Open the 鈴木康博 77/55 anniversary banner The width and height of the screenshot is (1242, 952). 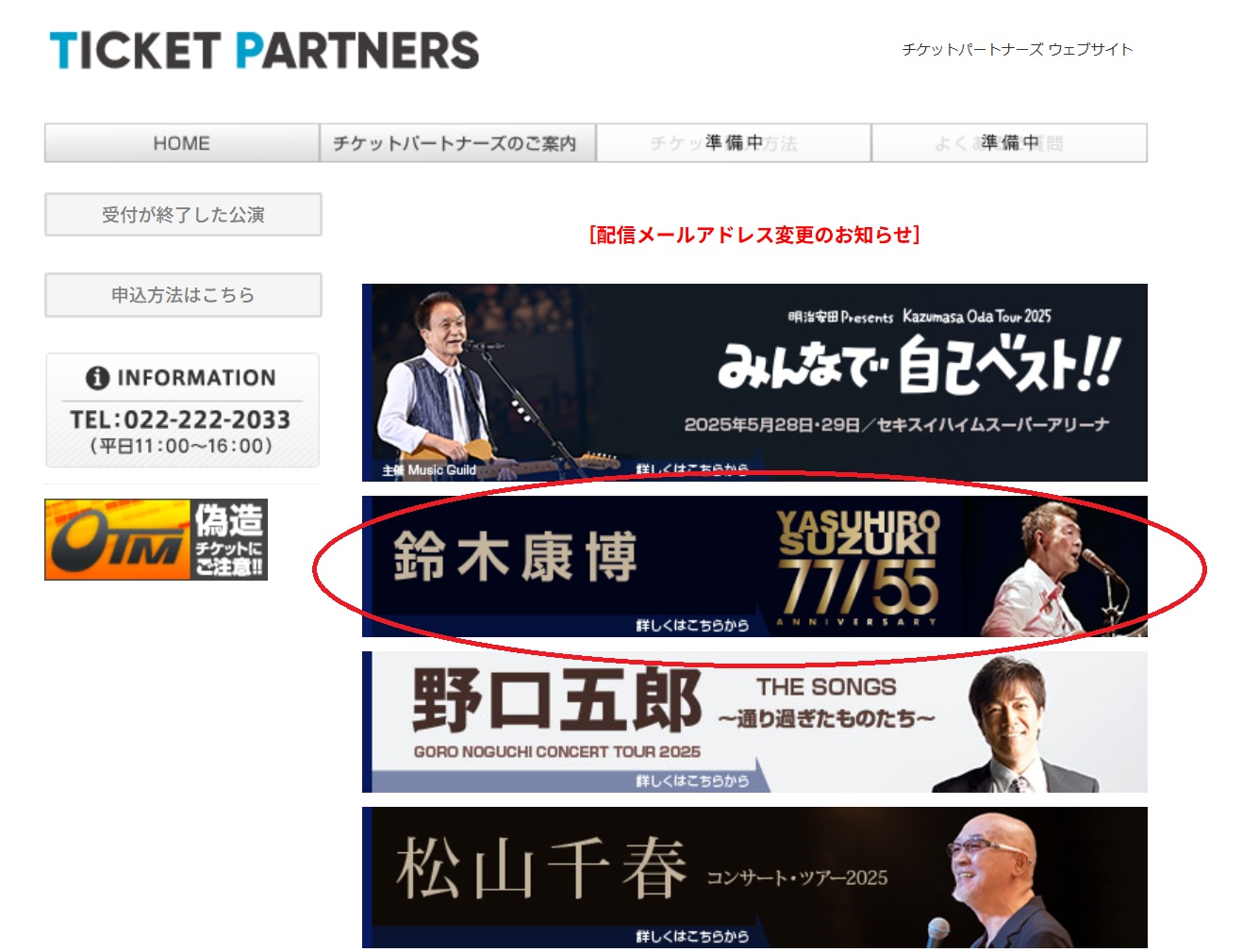(x=754, y=566)
